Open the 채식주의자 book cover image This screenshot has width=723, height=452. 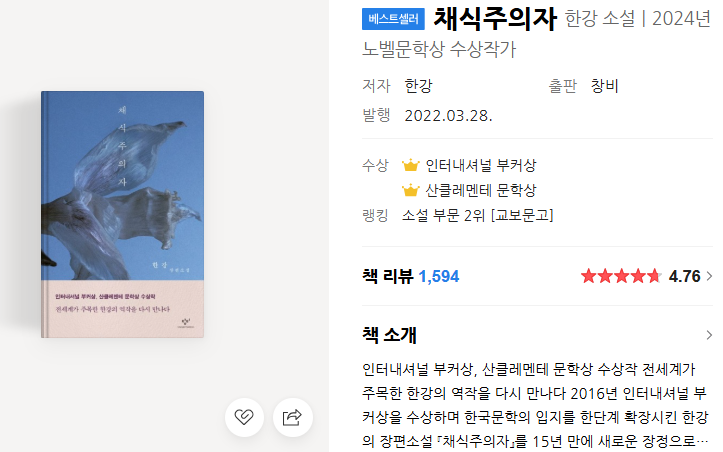pos(123,214)
